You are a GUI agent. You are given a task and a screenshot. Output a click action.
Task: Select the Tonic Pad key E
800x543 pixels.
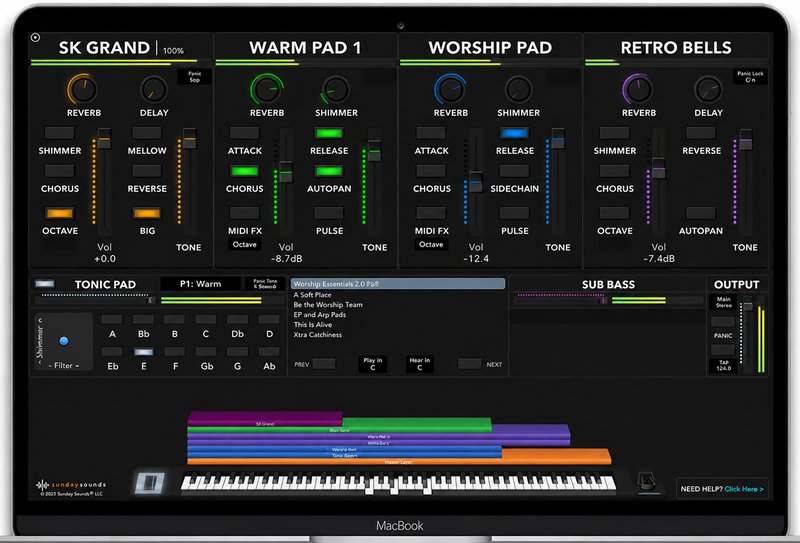(x=143, y=352)
